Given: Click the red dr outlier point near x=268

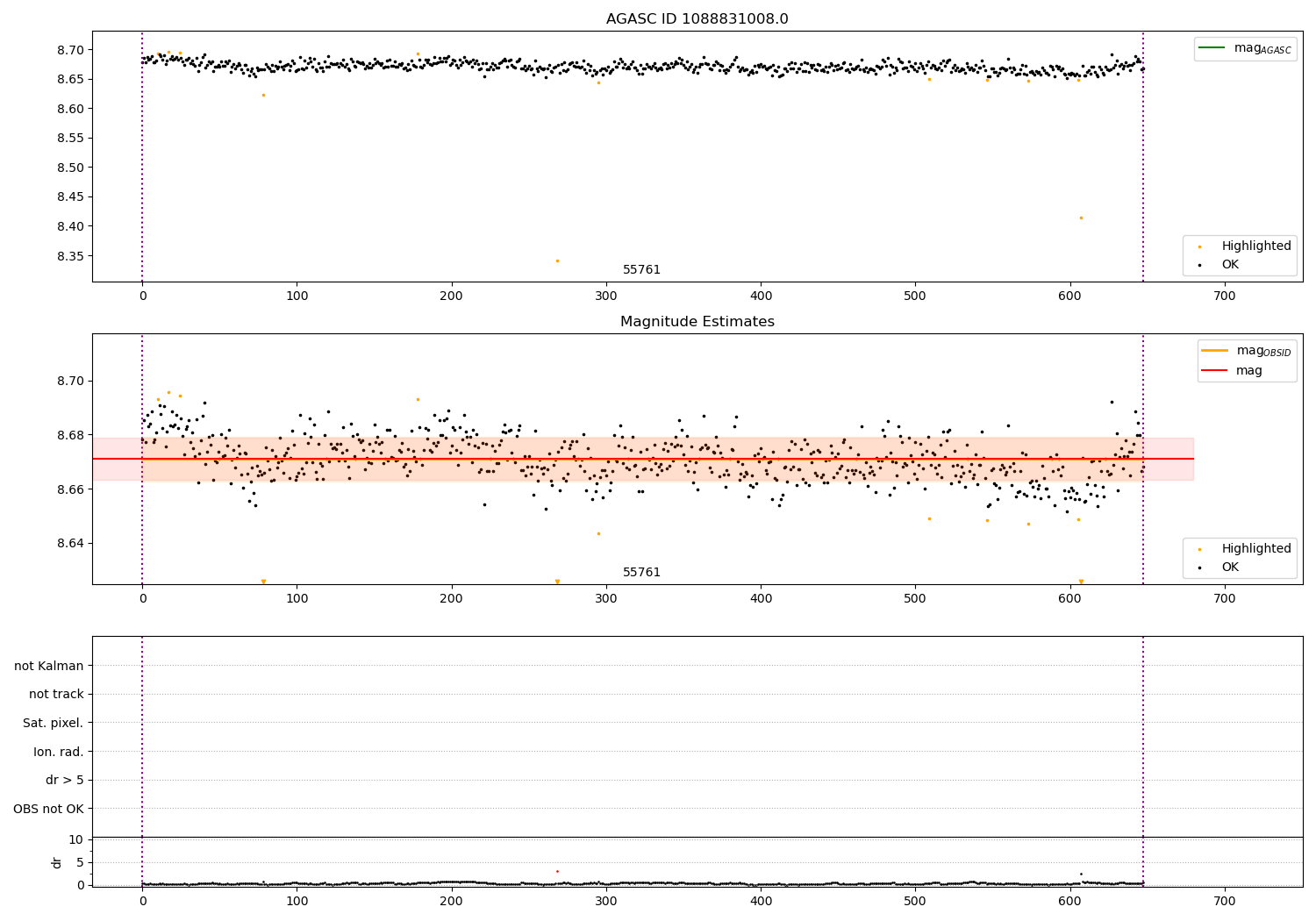Looking at the screenshot, I should [x=557, y=871].
